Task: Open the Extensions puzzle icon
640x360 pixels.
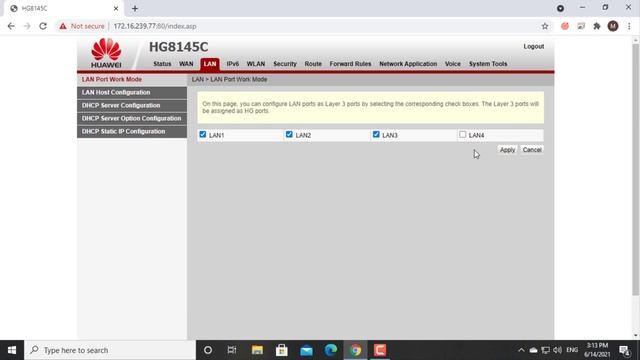Action: point(597,26)
